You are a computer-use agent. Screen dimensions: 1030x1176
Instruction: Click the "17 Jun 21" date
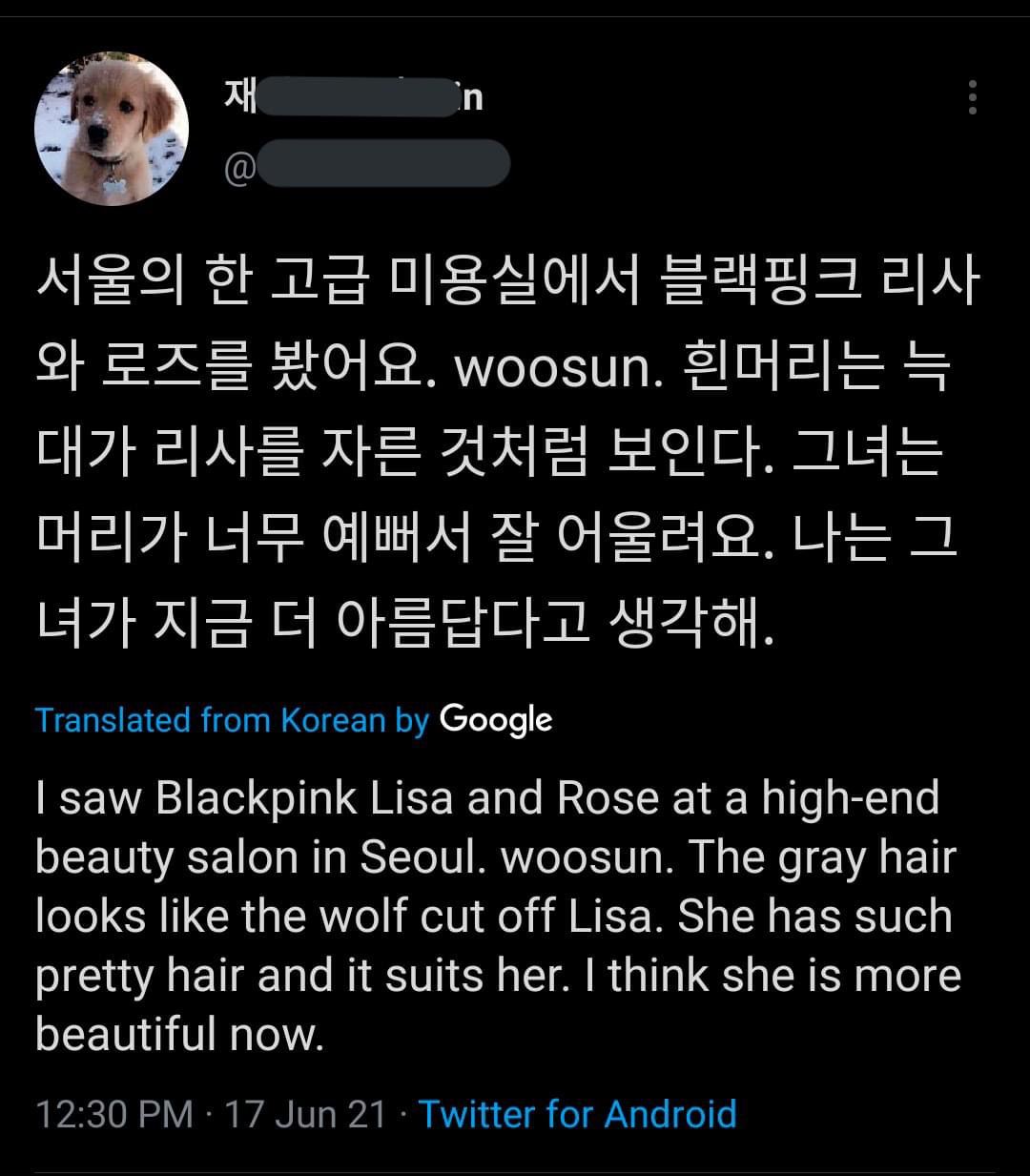click(305, 1114)
